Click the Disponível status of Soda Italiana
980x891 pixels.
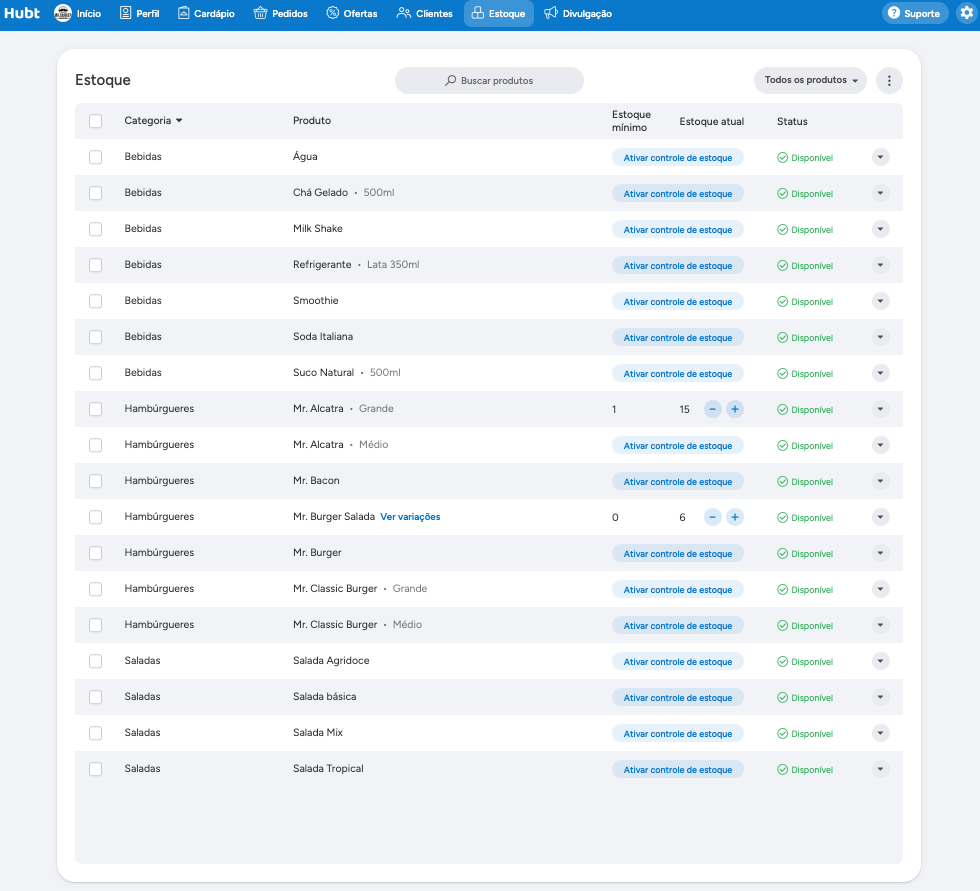pos(805,338)
